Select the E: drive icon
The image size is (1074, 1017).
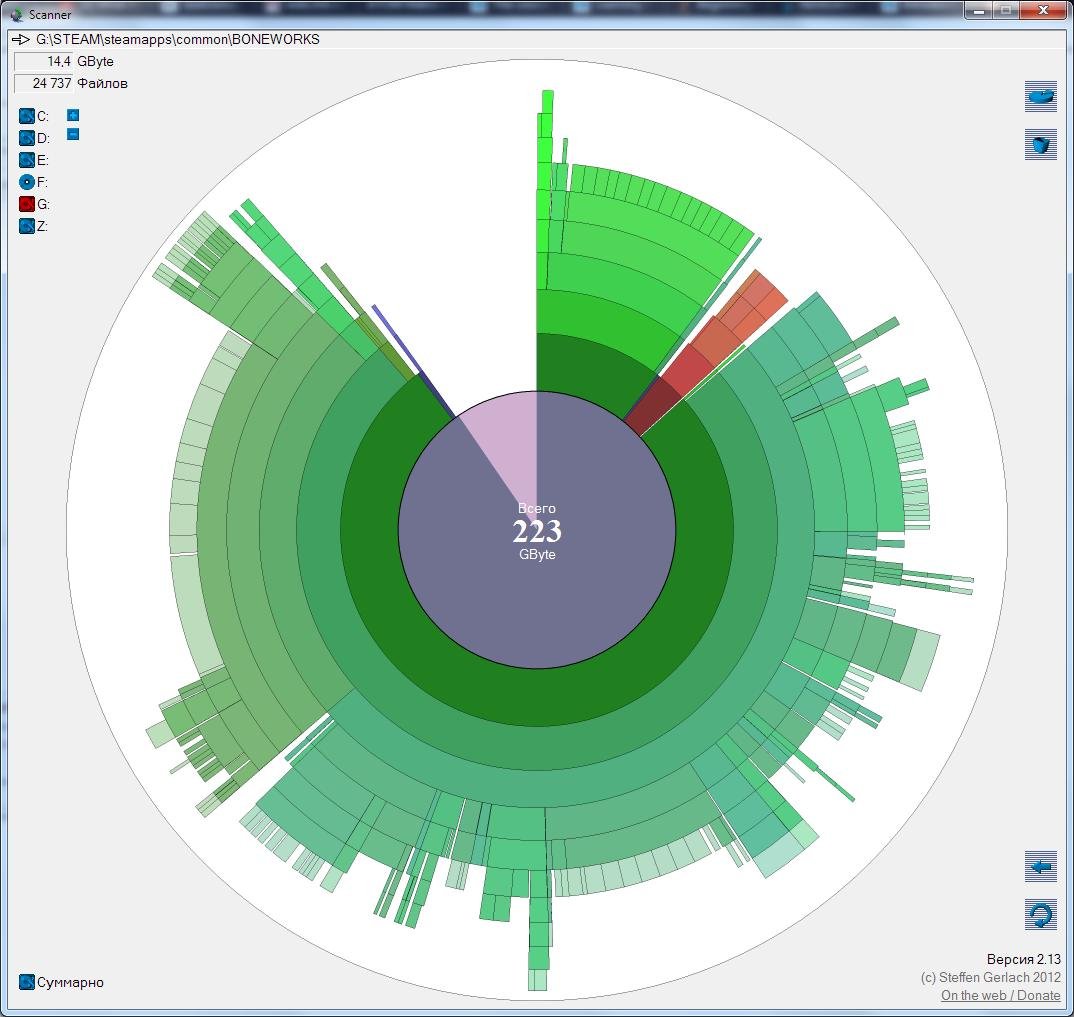(x=27, y=160)
